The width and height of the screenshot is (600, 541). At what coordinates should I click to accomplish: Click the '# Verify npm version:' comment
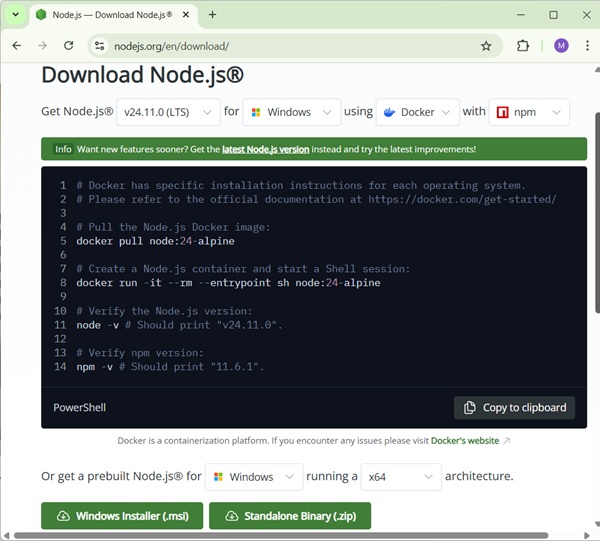coord(140,353)
